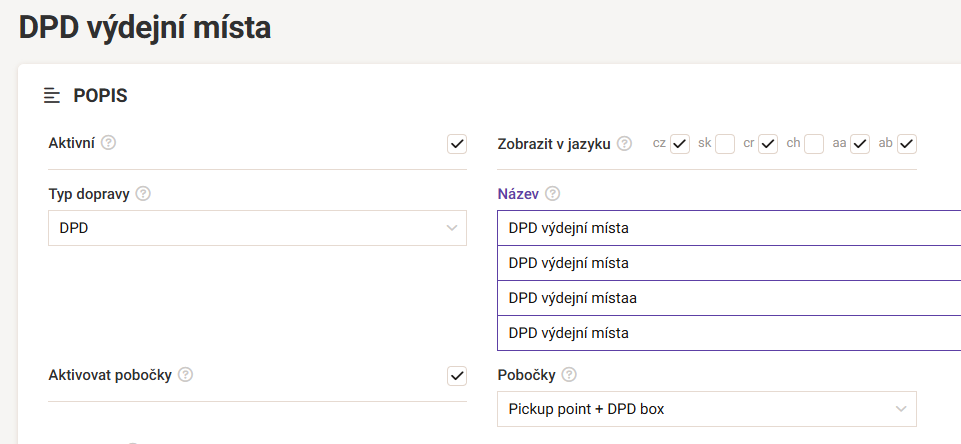Disable the cr language checkbox
The width and height of the screenshot is (961, 444).
(768, 144)
